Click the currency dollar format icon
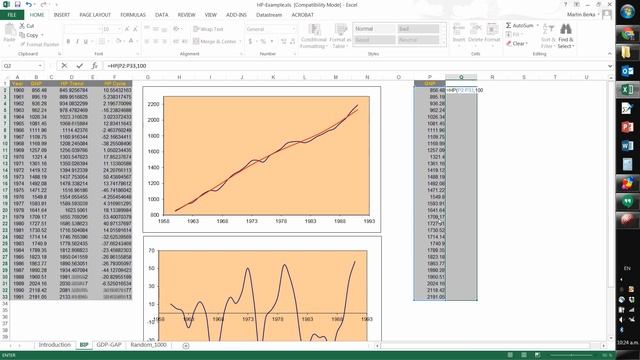 pyautogui.click(x=250, y=41)
